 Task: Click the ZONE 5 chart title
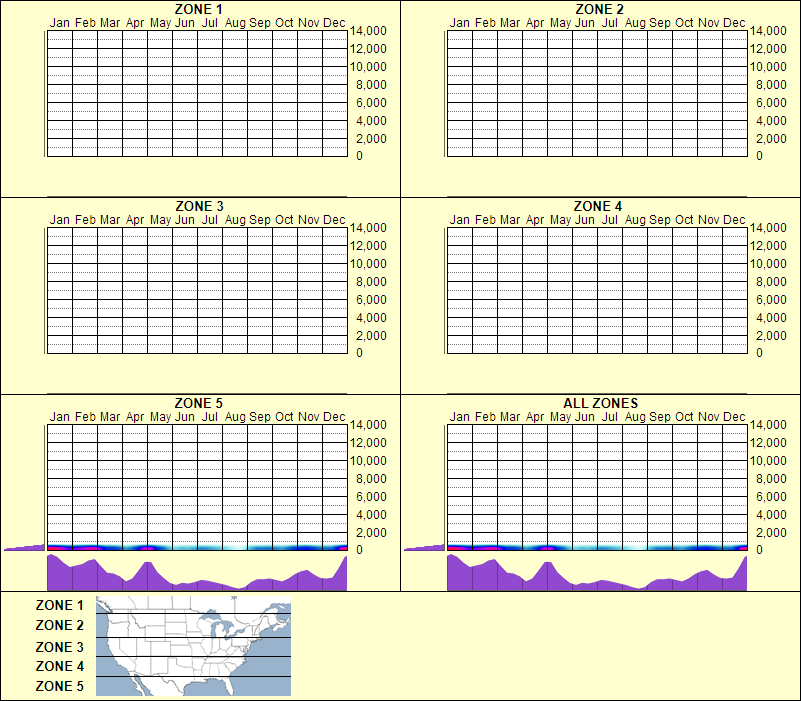coord(197,404)
